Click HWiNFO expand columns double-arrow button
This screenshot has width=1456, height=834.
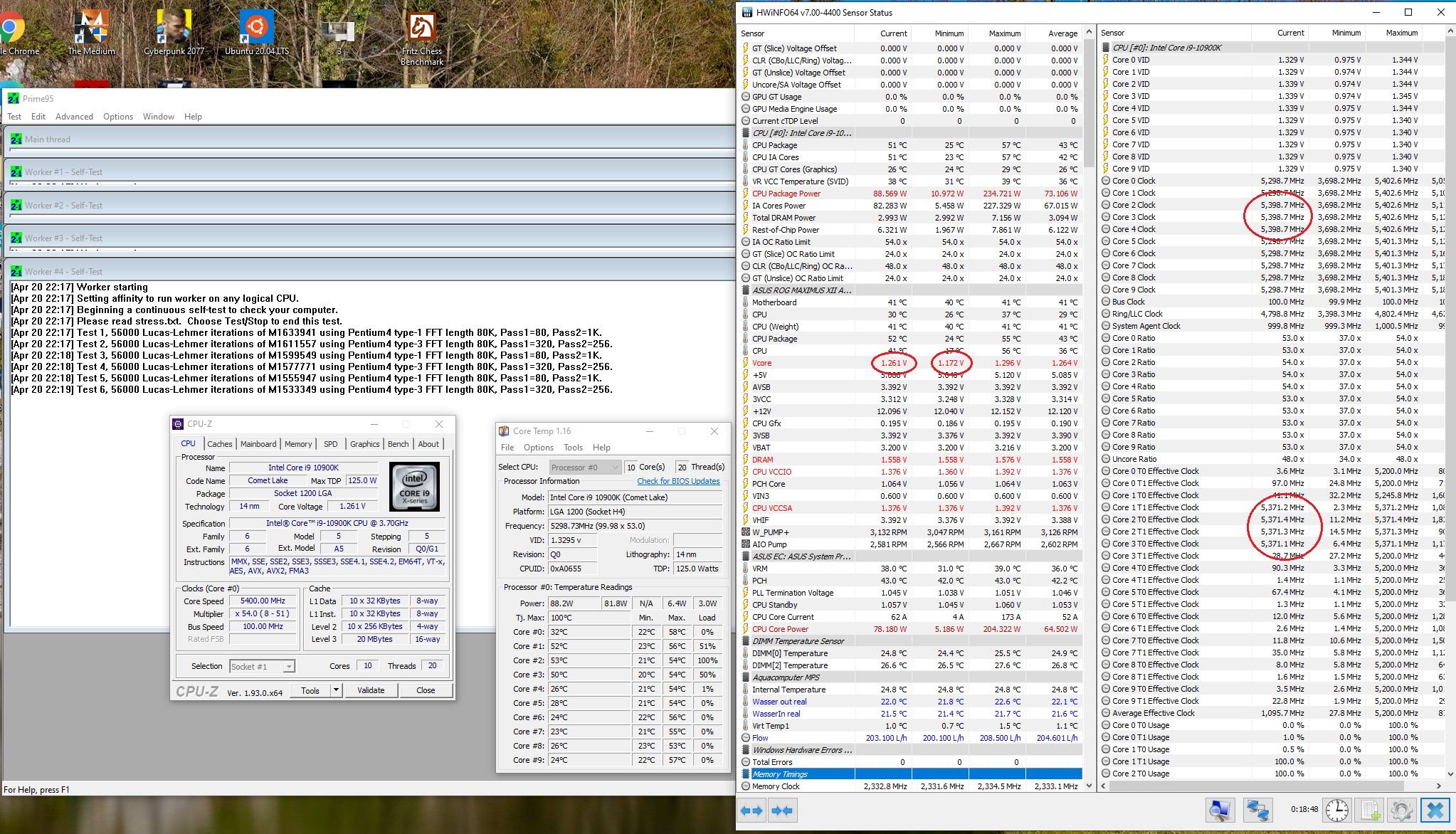752,811
